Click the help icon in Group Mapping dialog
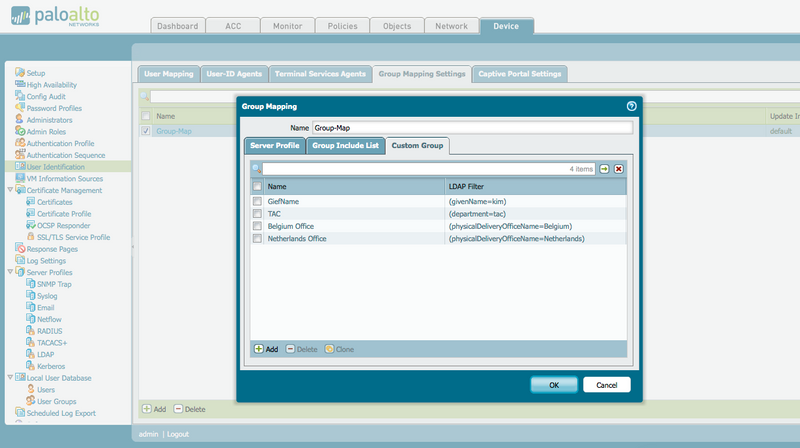 631,105
